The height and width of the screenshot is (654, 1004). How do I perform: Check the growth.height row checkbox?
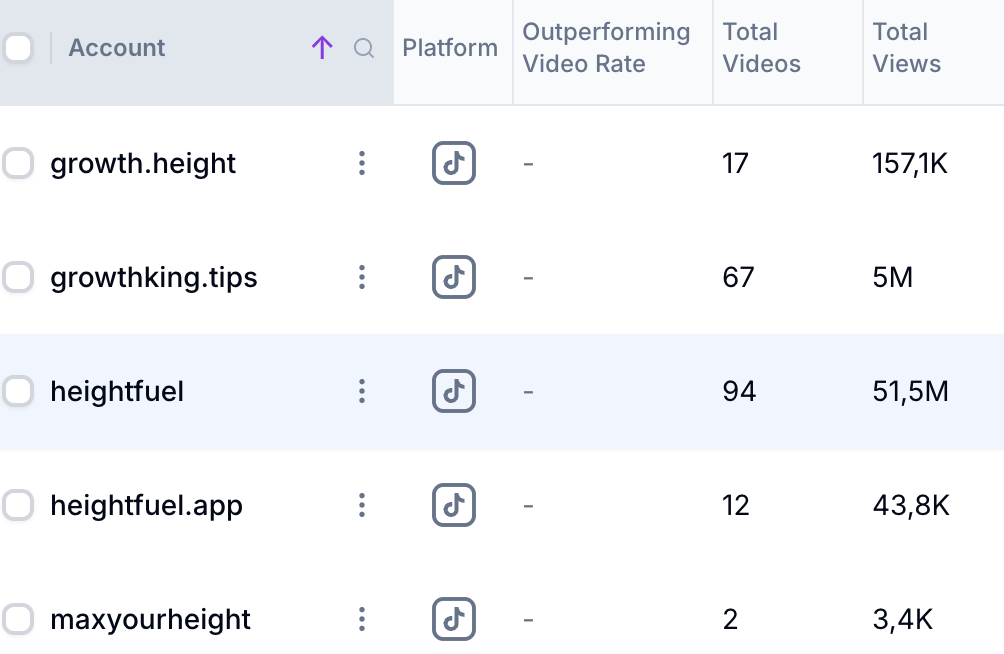point(18,163)
